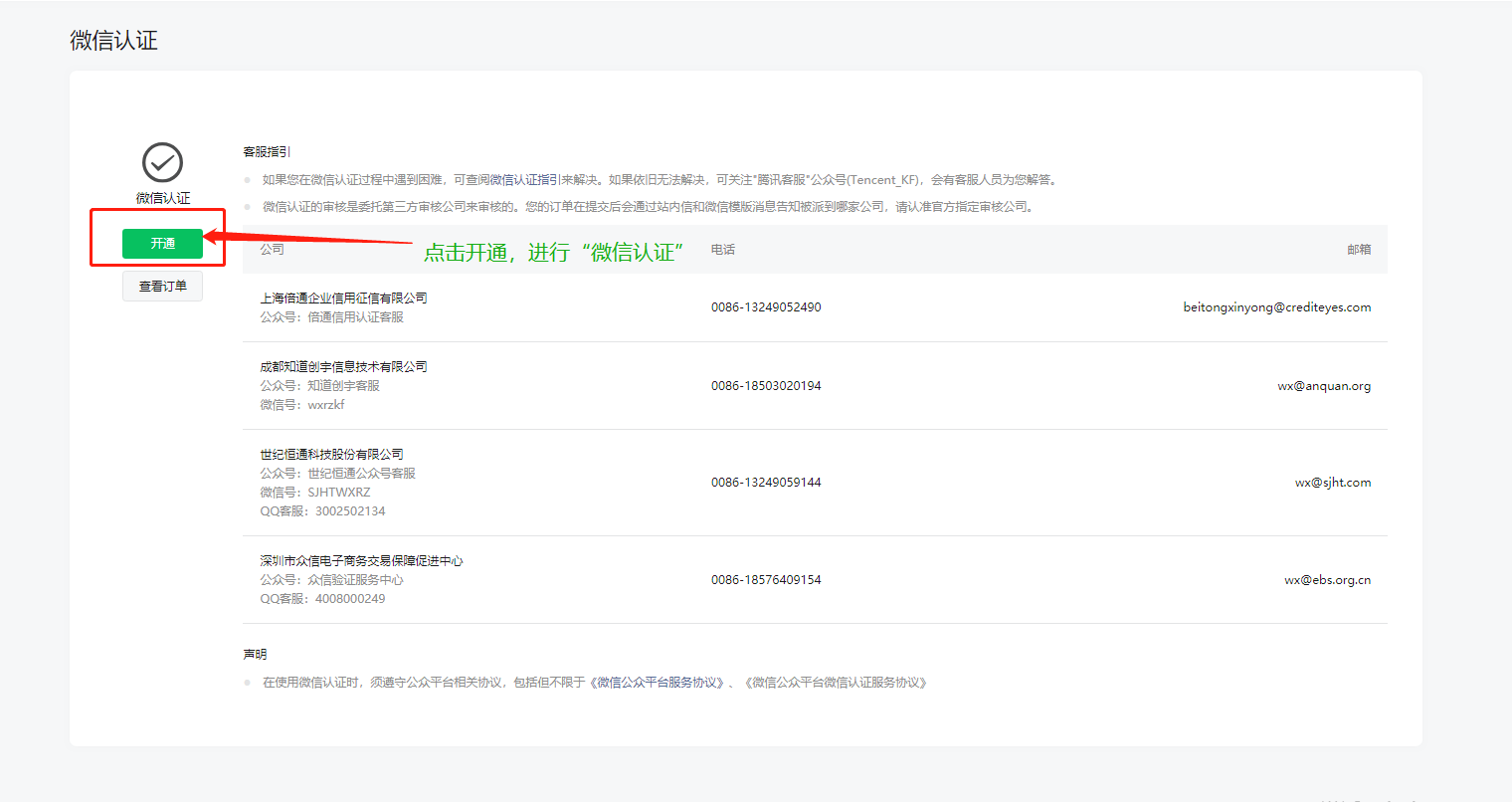Select phone number 0086-18503020194
Screen dimensions: 1512x802
coord(766,386)
